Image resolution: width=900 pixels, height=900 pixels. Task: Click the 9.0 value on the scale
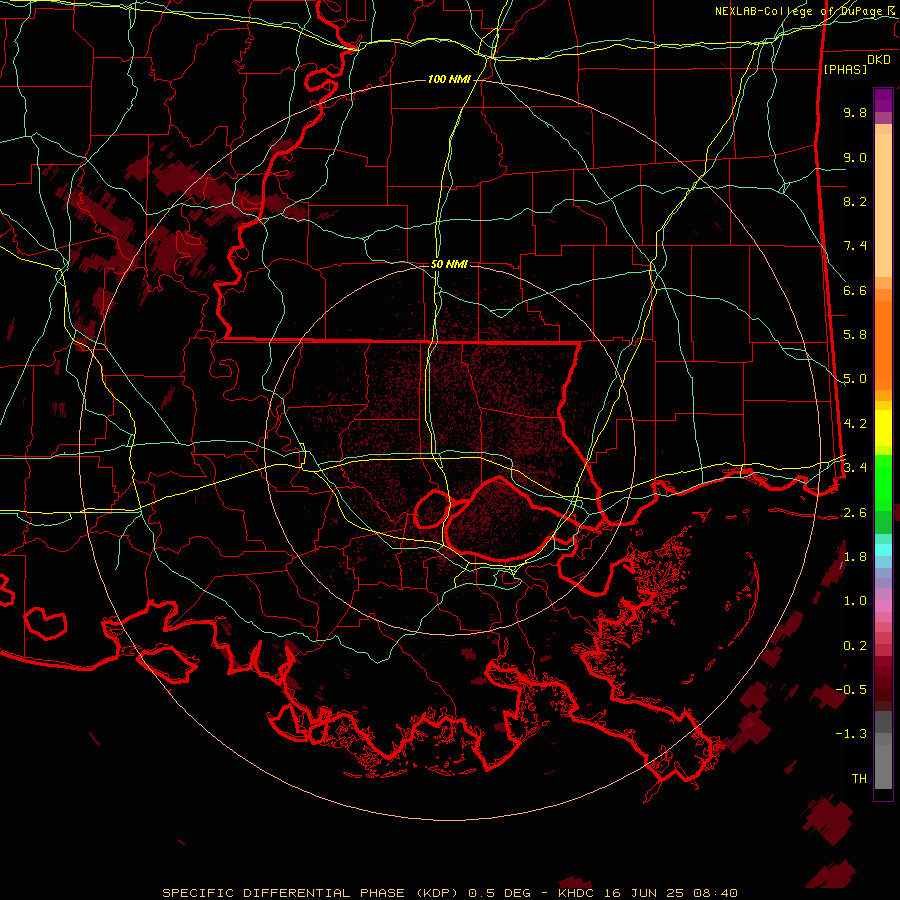coord(855,157)
